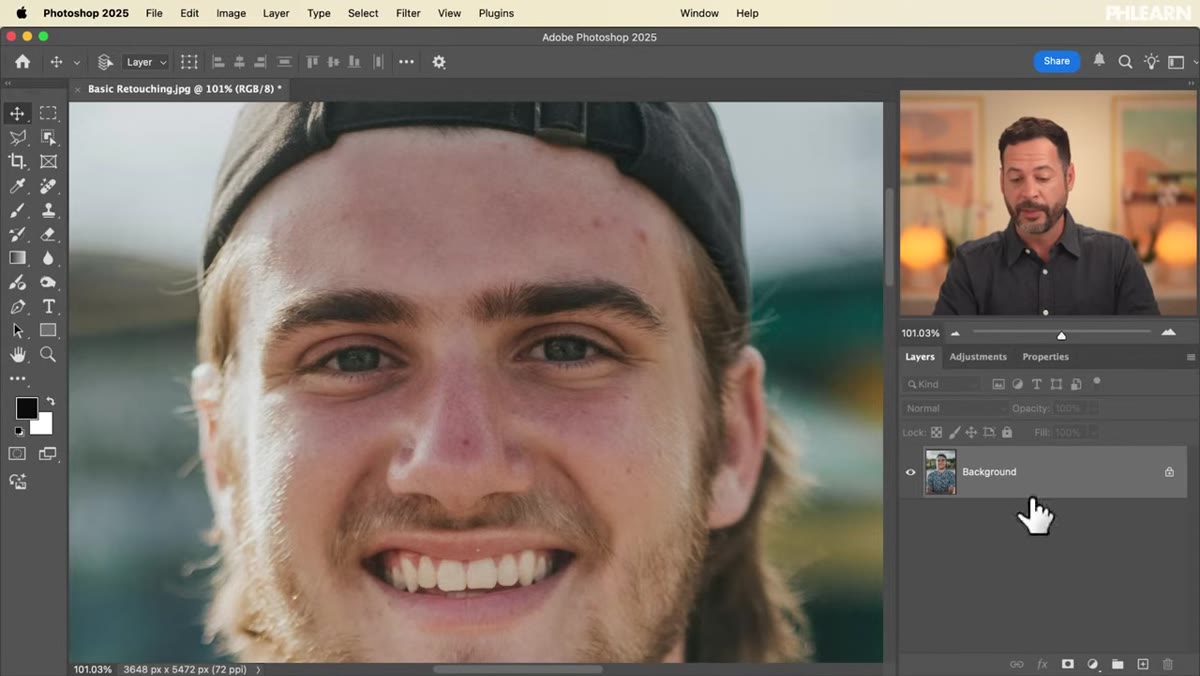Add a layer mask from Layers panel

tap(1067, 664)
